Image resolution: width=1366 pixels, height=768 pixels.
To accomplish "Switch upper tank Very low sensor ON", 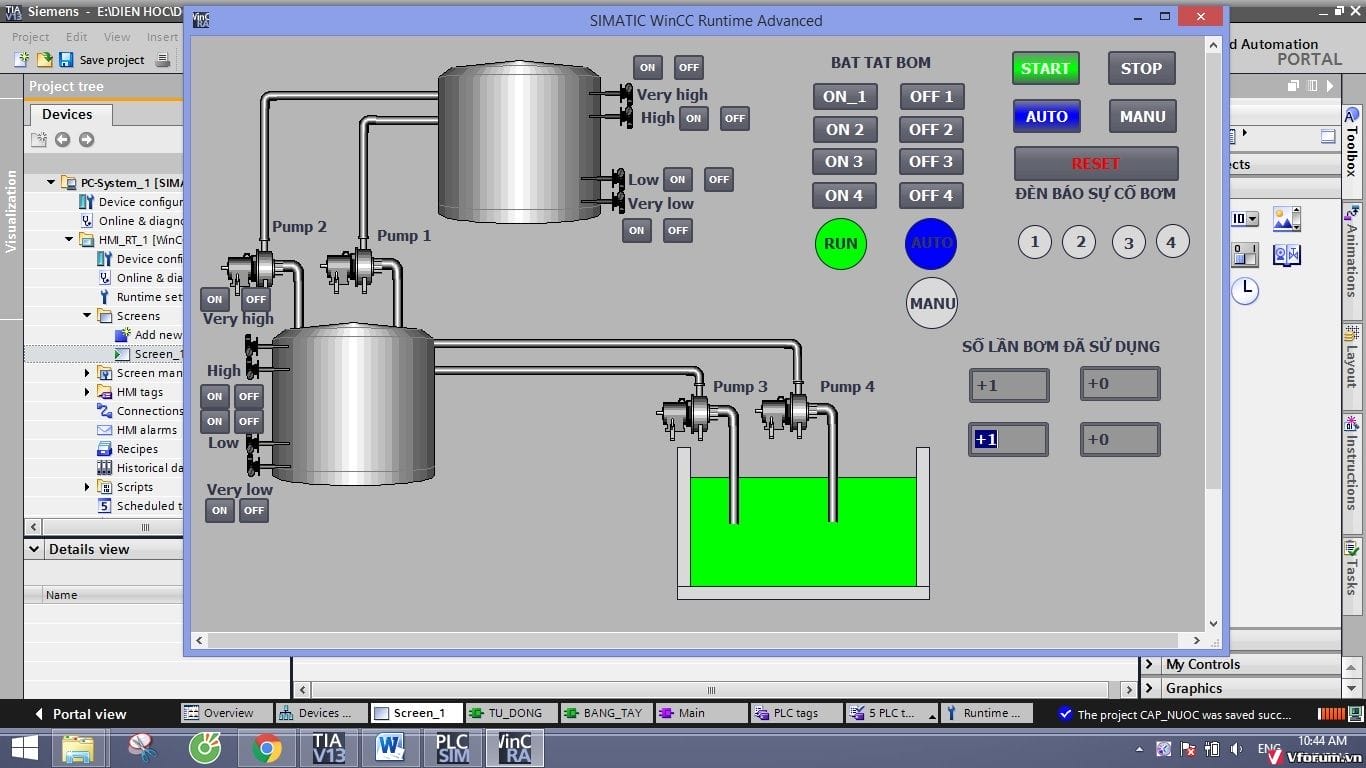I will point(637,230).
